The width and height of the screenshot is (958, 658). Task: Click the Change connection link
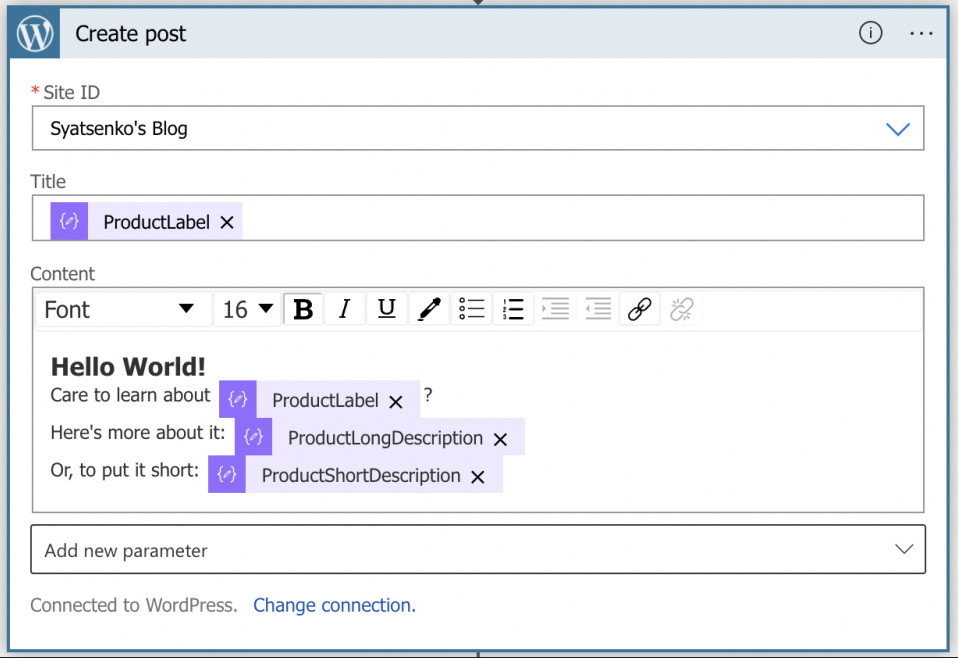(334, 605)
